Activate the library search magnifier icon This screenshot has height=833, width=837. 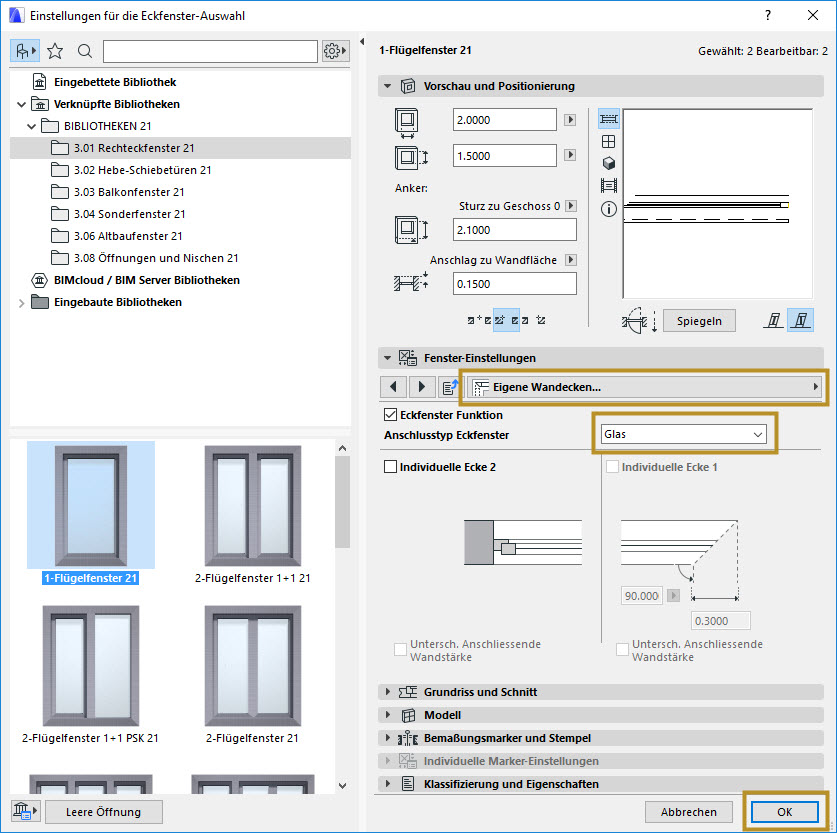point(84,51)
